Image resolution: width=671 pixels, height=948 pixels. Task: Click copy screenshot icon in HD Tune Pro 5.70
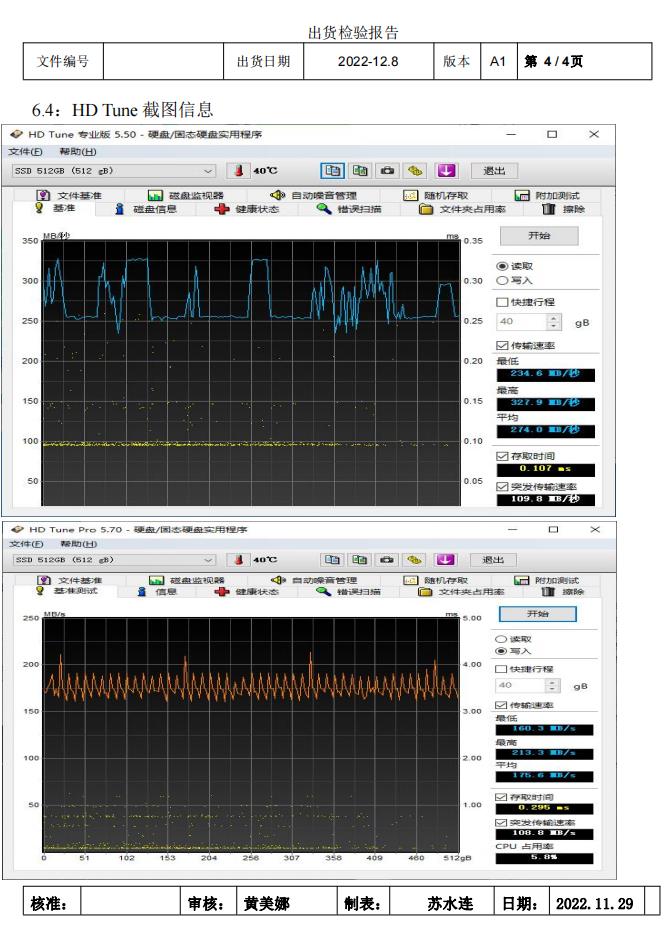360,560
